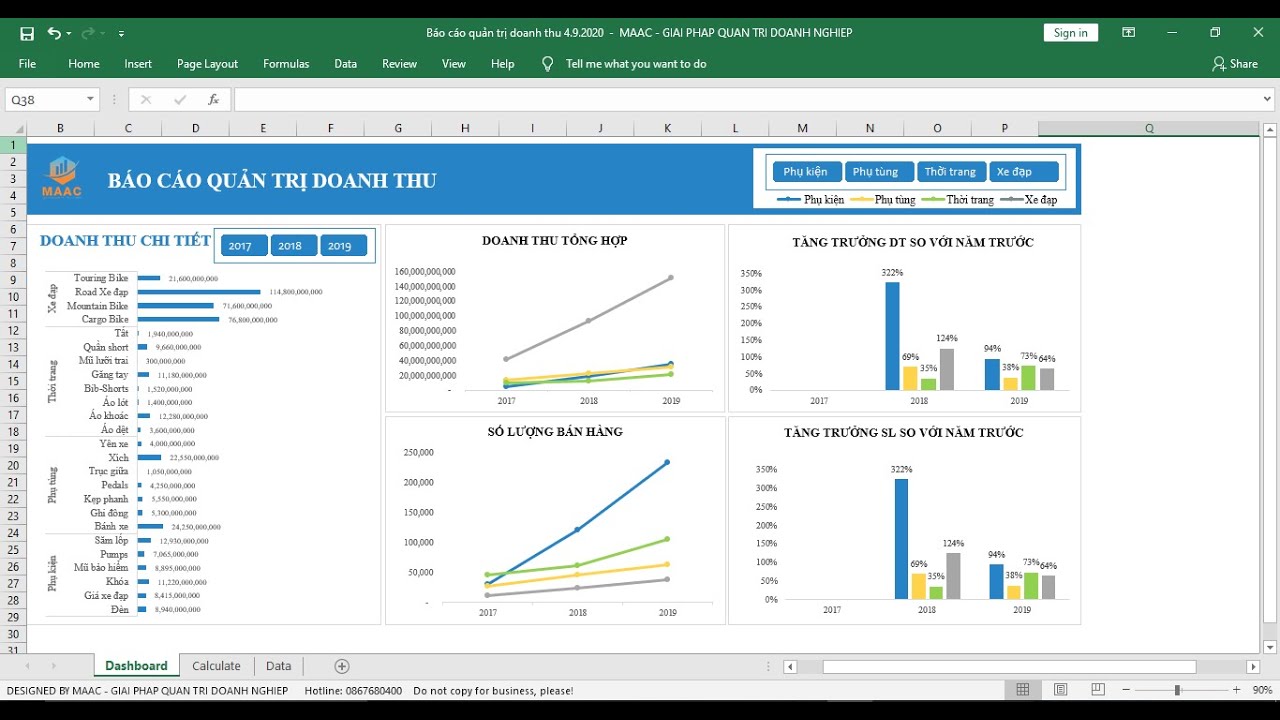Click the horizontal scrollbar thumb

1010,667
